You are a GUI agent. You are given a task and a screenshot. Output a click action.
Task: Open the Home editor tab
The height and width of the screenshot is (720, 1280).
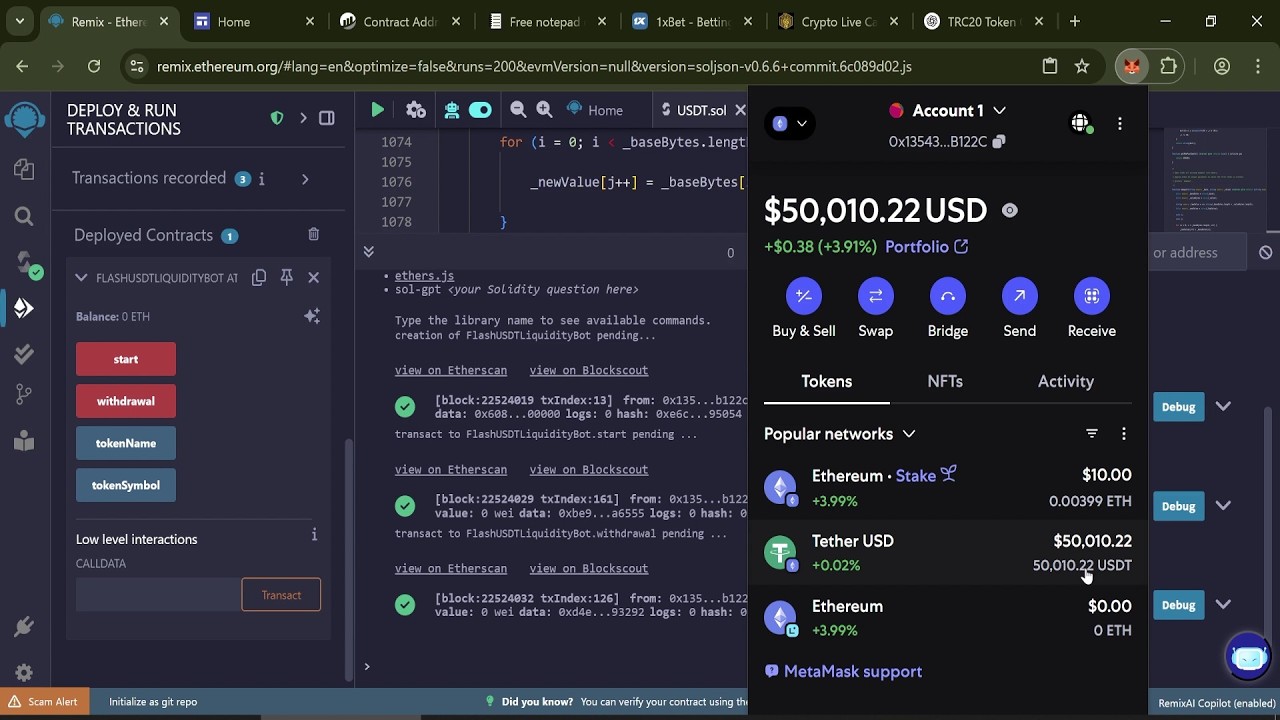pos(594,110)
